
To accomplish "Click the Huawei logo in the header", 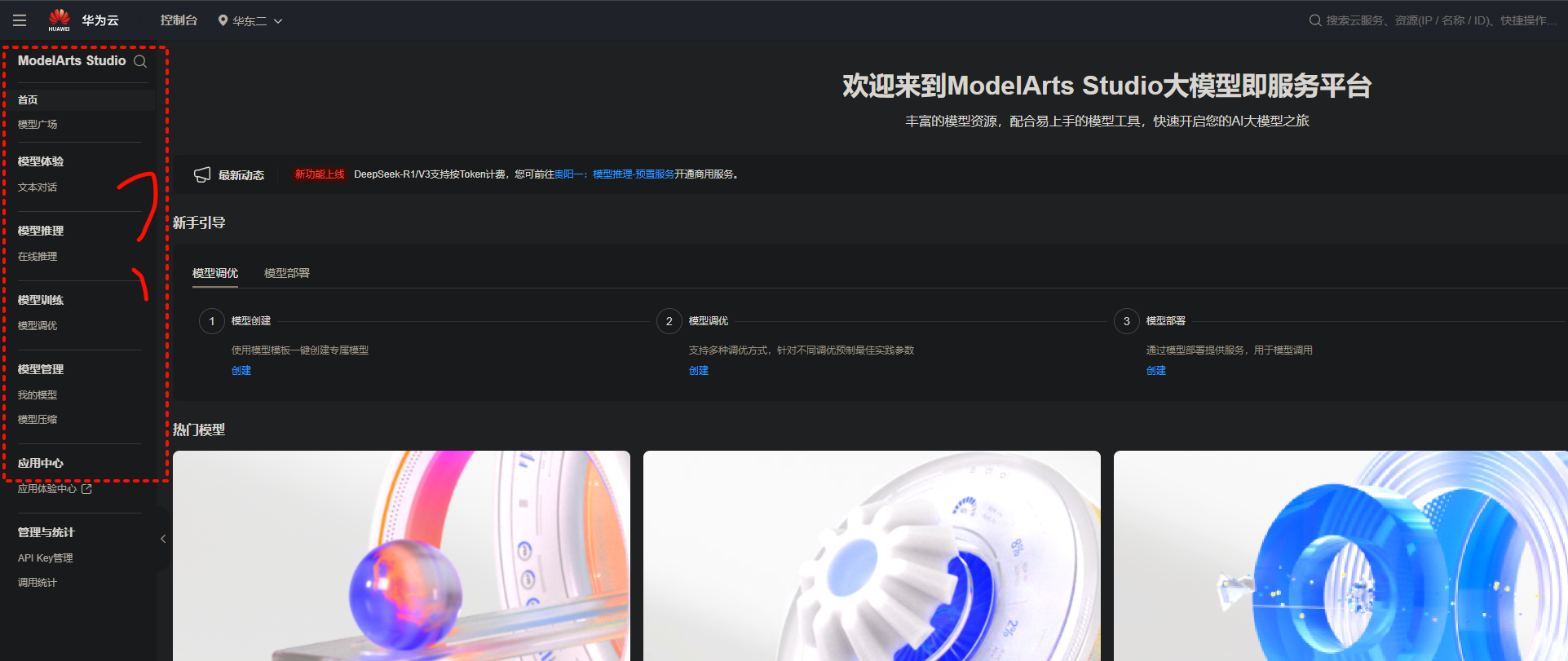I will tap(60, 20).
